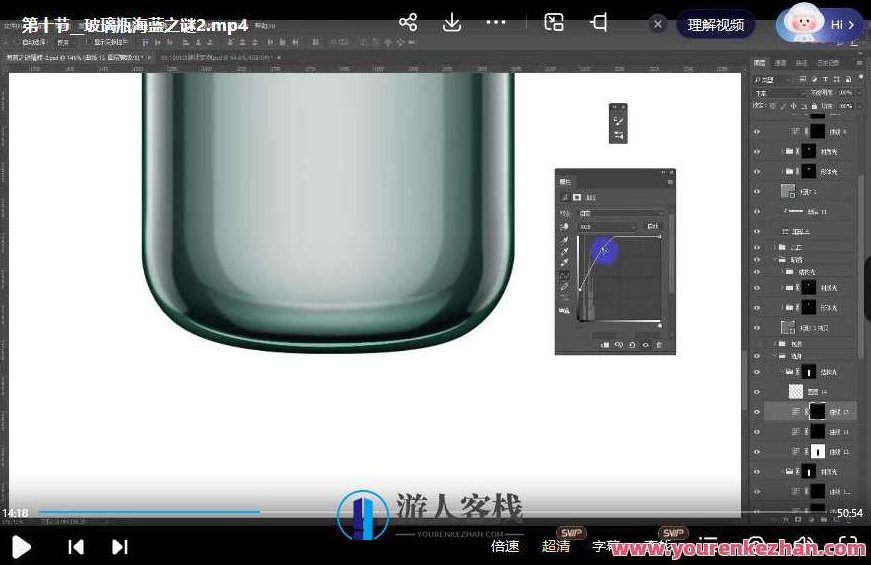Image resolution: width=871 pixels, height=565 pixels.
Task: Hide the curves layer with white mask
Action: point(757,452)
